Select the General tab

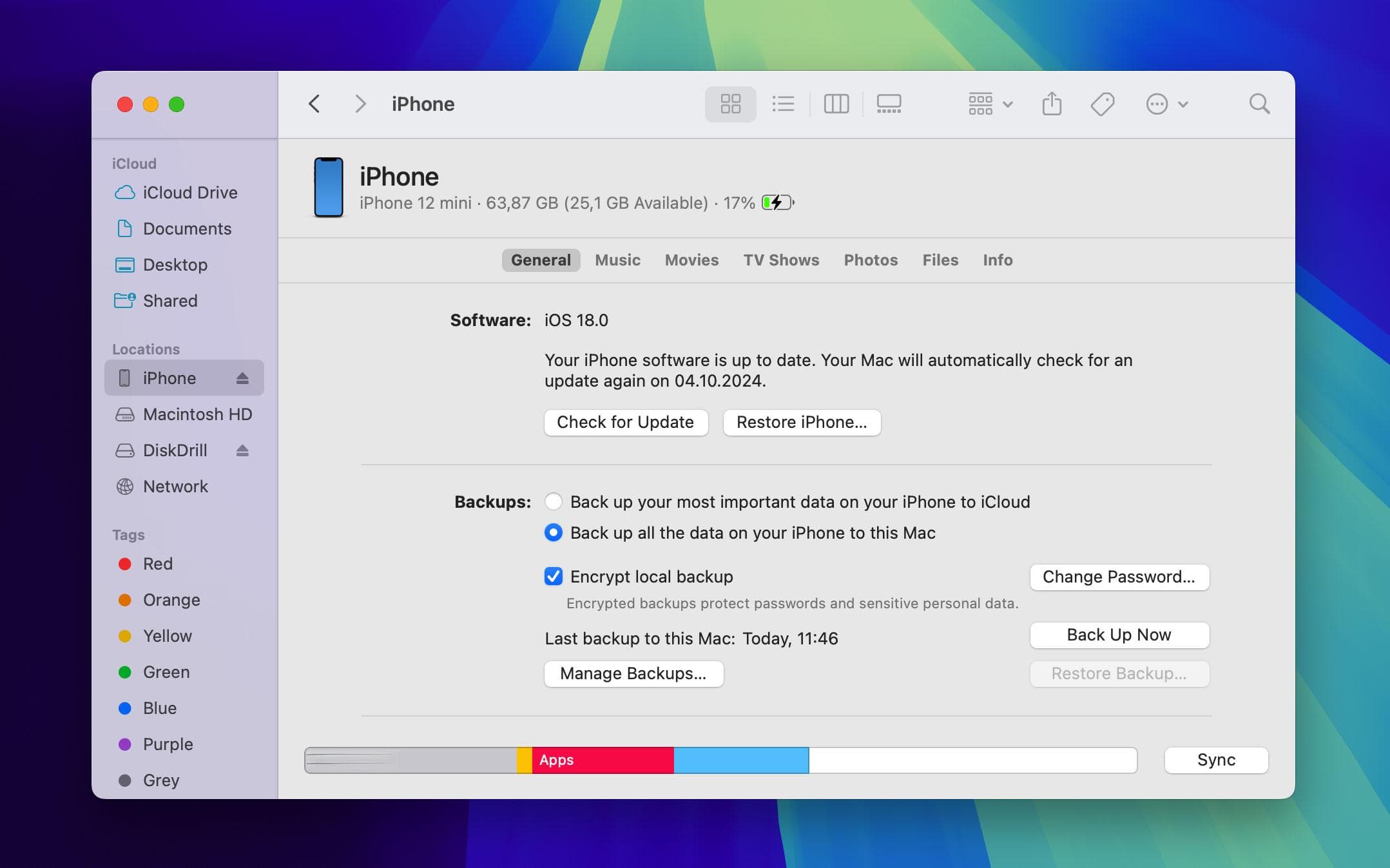coord(541,260)
